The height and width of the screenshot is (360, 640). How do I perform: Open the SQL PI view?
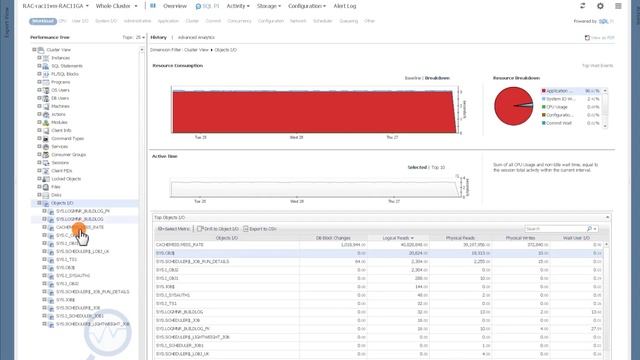coord(207,6)
